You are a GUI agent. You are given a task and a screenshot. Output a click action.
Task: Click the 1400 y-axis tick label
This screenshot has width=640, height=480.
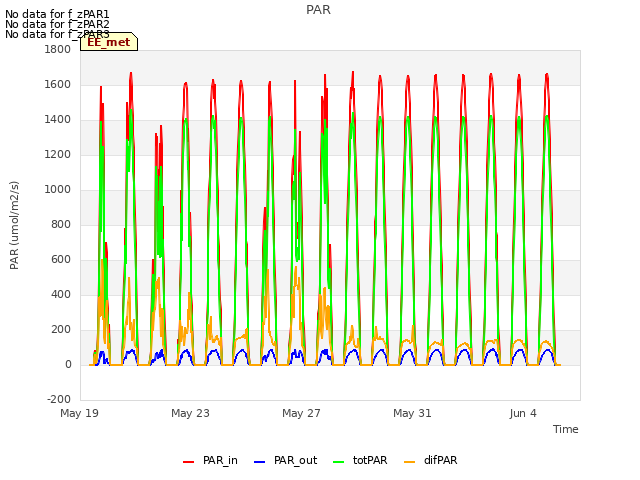(58, 120)
